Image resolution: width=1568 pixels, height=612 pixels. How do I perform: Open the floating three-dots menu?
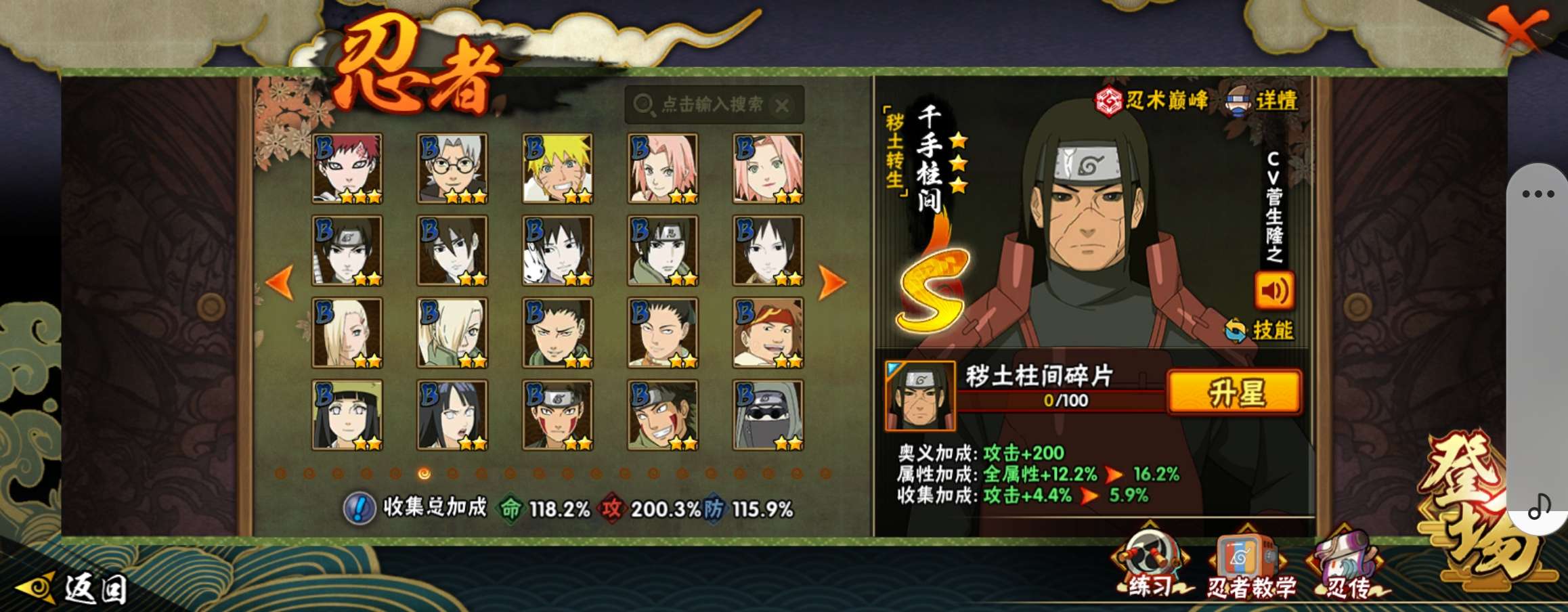pyautogui.click(x=1538, y=194)
